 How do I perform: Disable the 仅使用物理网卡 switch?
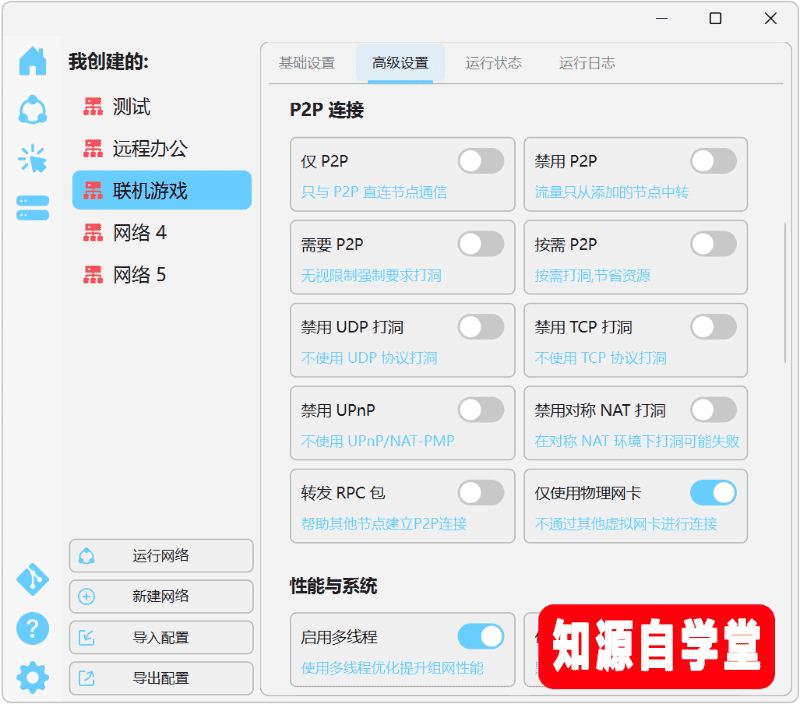713,493
